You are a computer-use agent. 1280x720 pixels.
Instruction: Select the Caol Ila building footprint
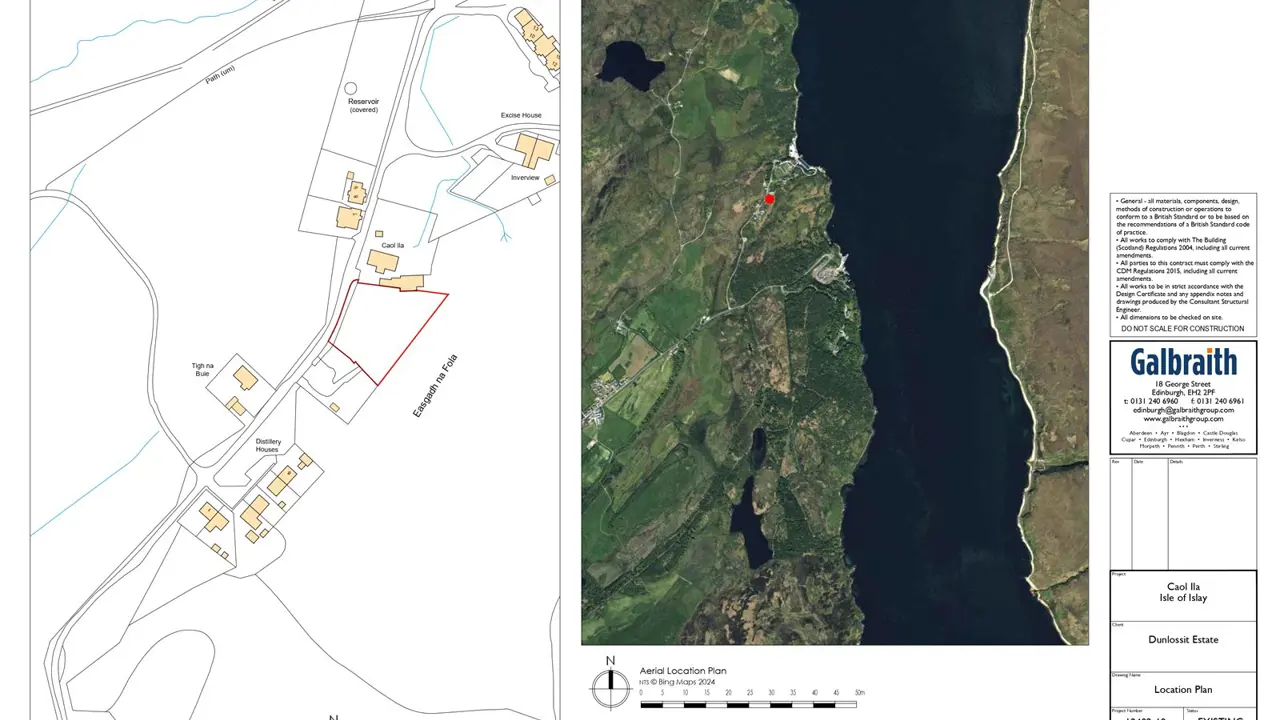[383, 262]
